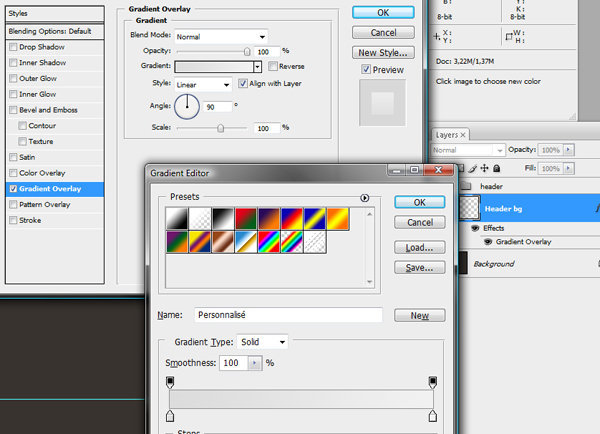The height and width of the screenshot is (434, 600).
Task: Click OK in the Gradient Editor
Action: (x=420, y=202)
